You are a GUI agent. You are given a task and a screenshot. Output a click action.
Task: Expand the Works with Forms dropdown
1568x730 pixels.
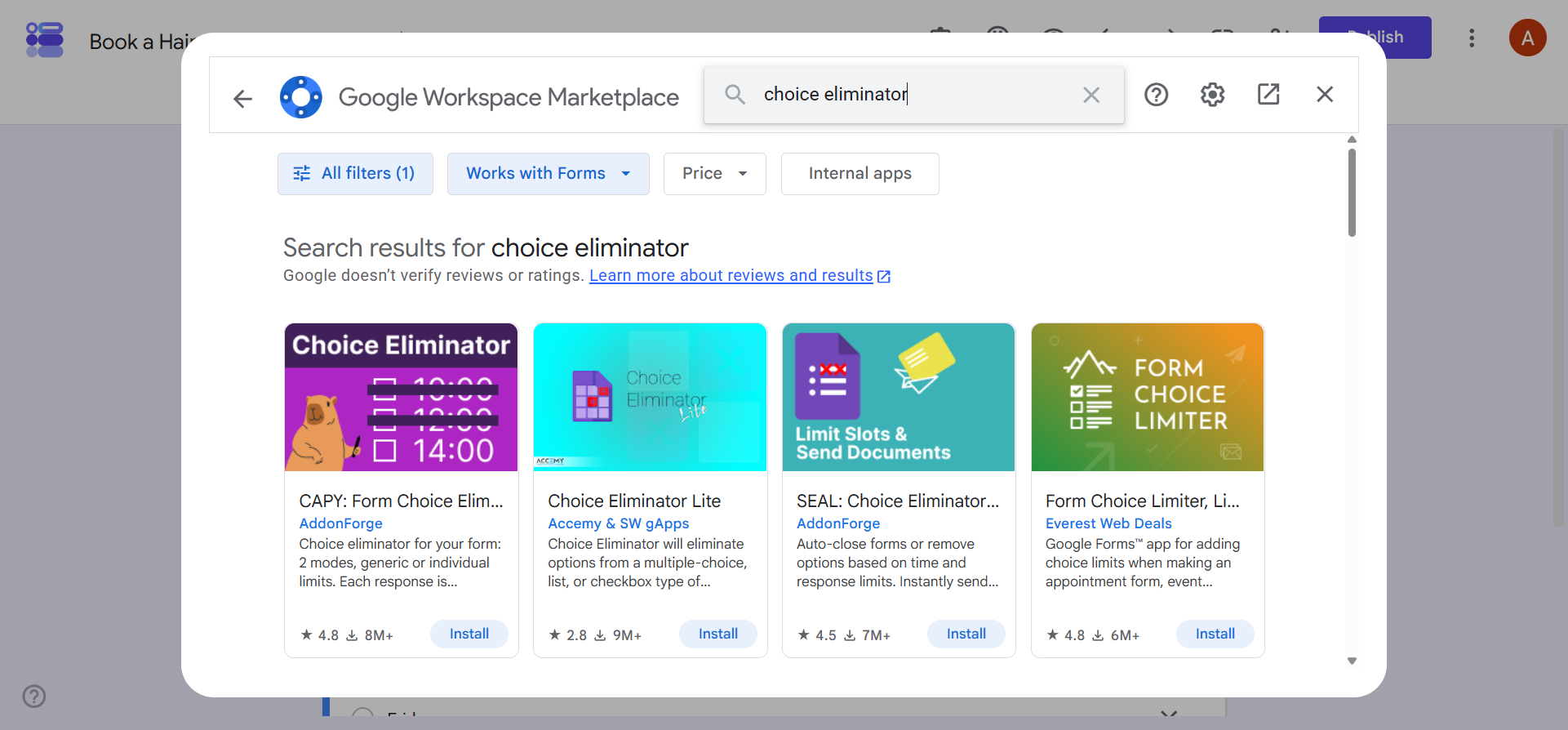coord(549,174)
